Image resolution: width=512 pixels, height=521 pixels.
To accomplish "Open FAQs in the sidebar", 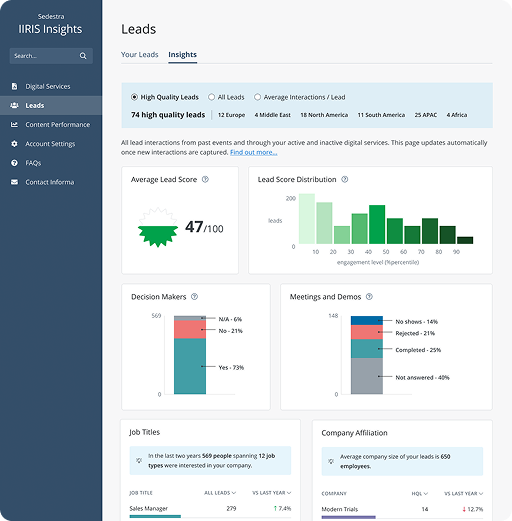I will 51,163.
